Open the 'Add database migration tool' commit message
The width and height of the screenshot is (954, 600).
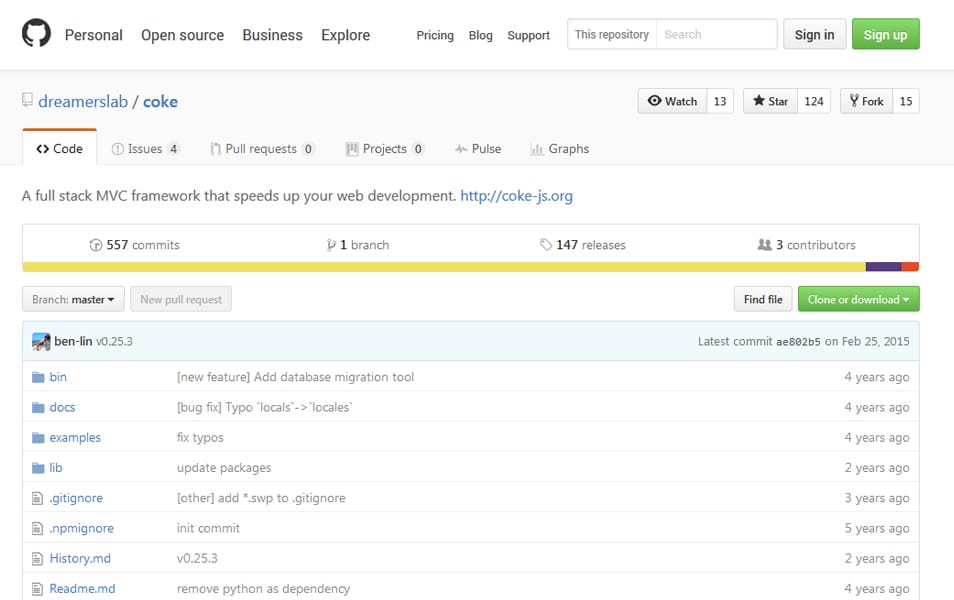[296, 377]
